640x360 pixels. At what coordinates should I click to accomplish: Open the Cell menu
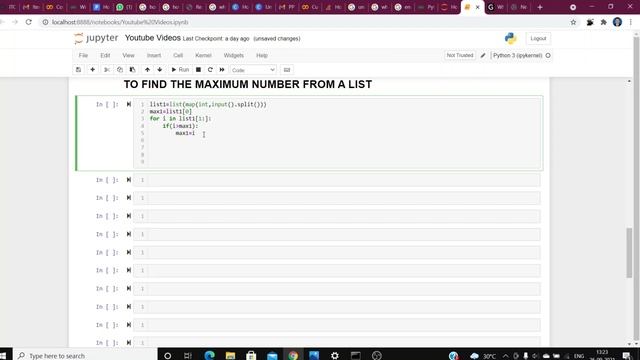[178, 56]
